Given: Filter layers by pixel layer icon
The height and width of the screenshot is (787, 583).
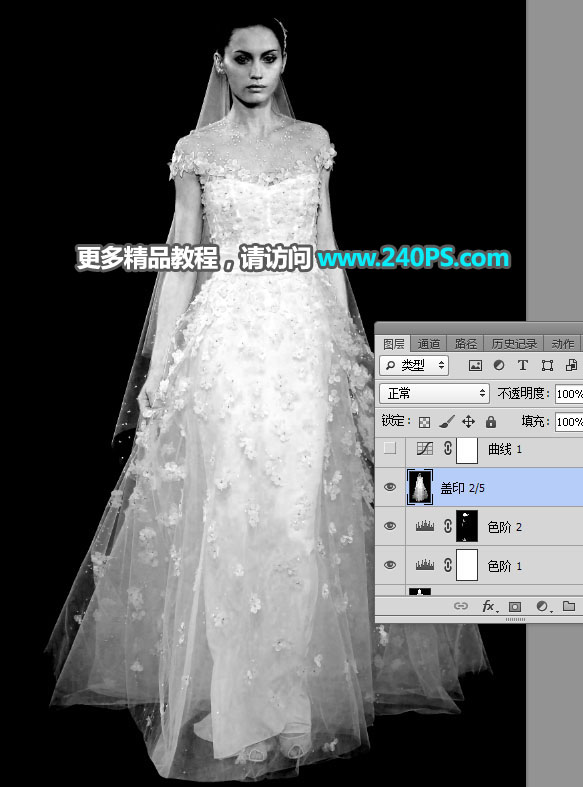Looking at the screenshot, I should 475,365.
